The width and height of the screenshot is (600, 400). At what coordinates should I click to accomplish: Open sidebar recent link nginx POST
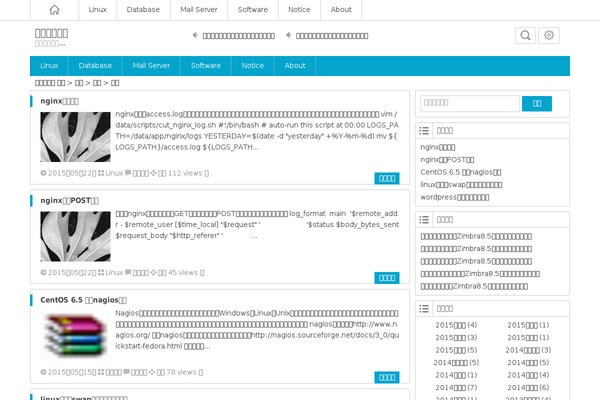[x=447, y=160]
